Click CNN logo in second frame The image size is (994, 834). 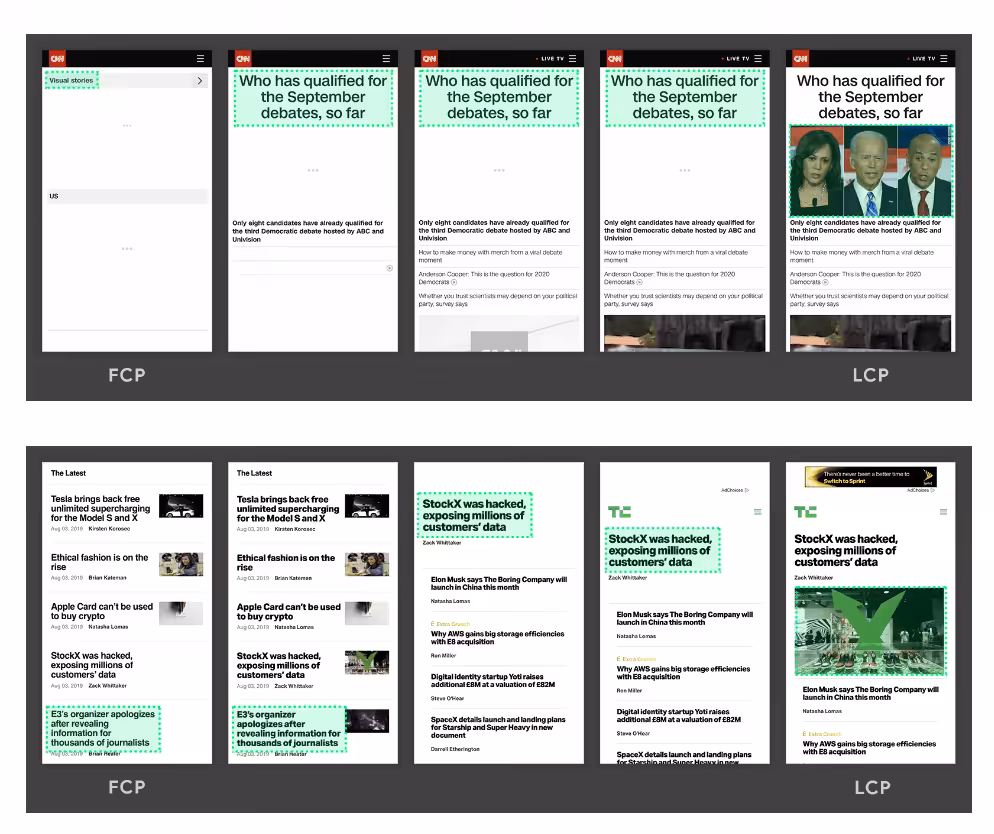243,58
